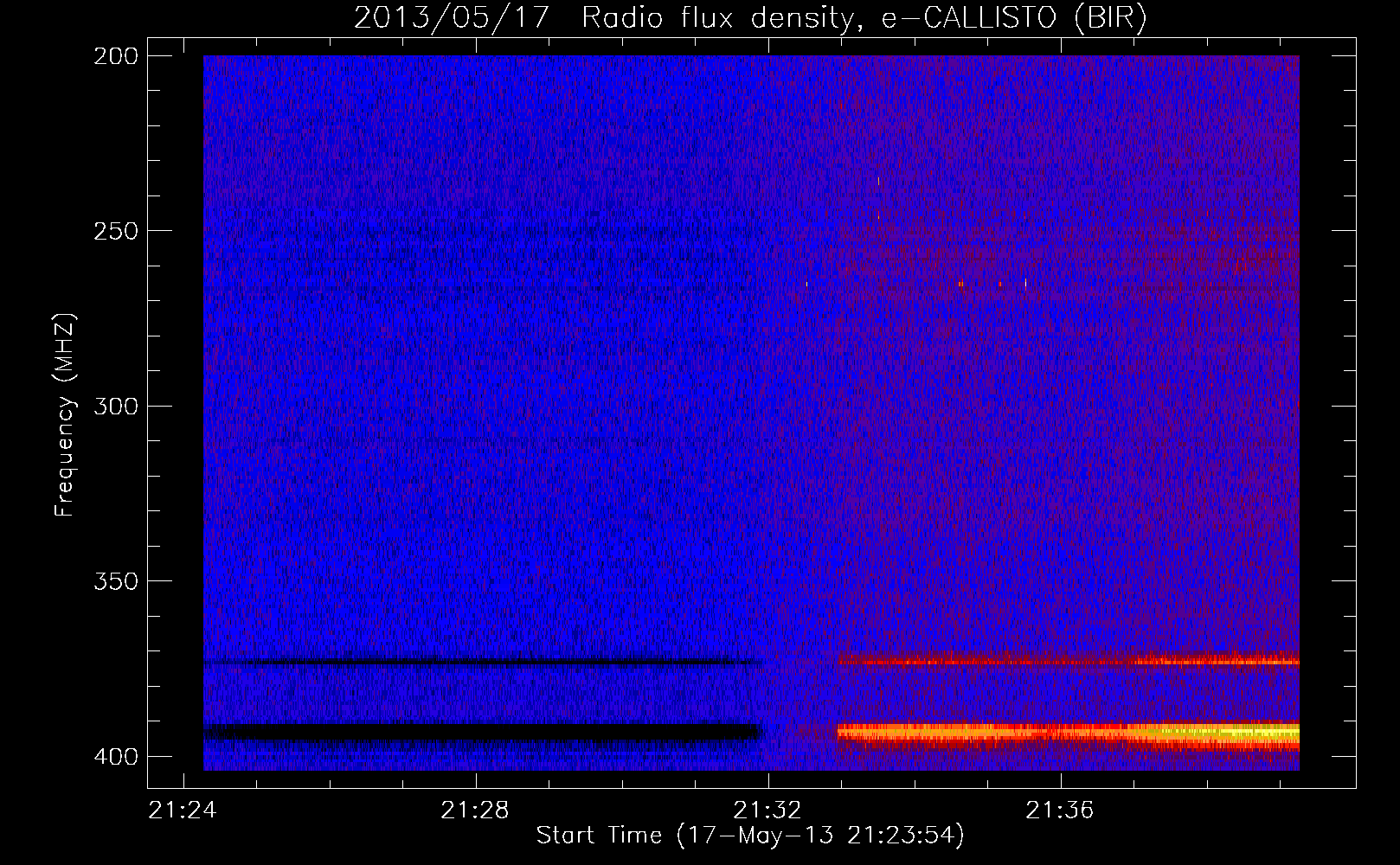Click the 300 frequency tick label
The height and width of the screenshot is (865, 1400).
(x=115, y=407)
